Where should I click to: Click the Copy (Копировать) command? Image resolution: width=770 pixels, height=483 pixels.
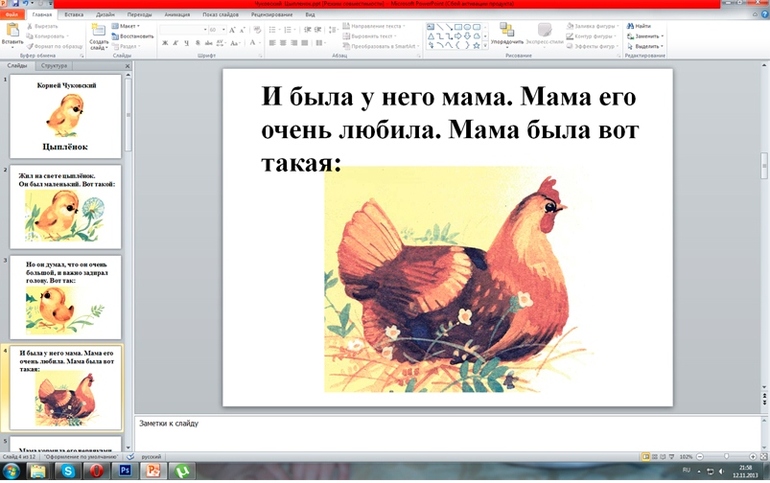click(46, 36)
